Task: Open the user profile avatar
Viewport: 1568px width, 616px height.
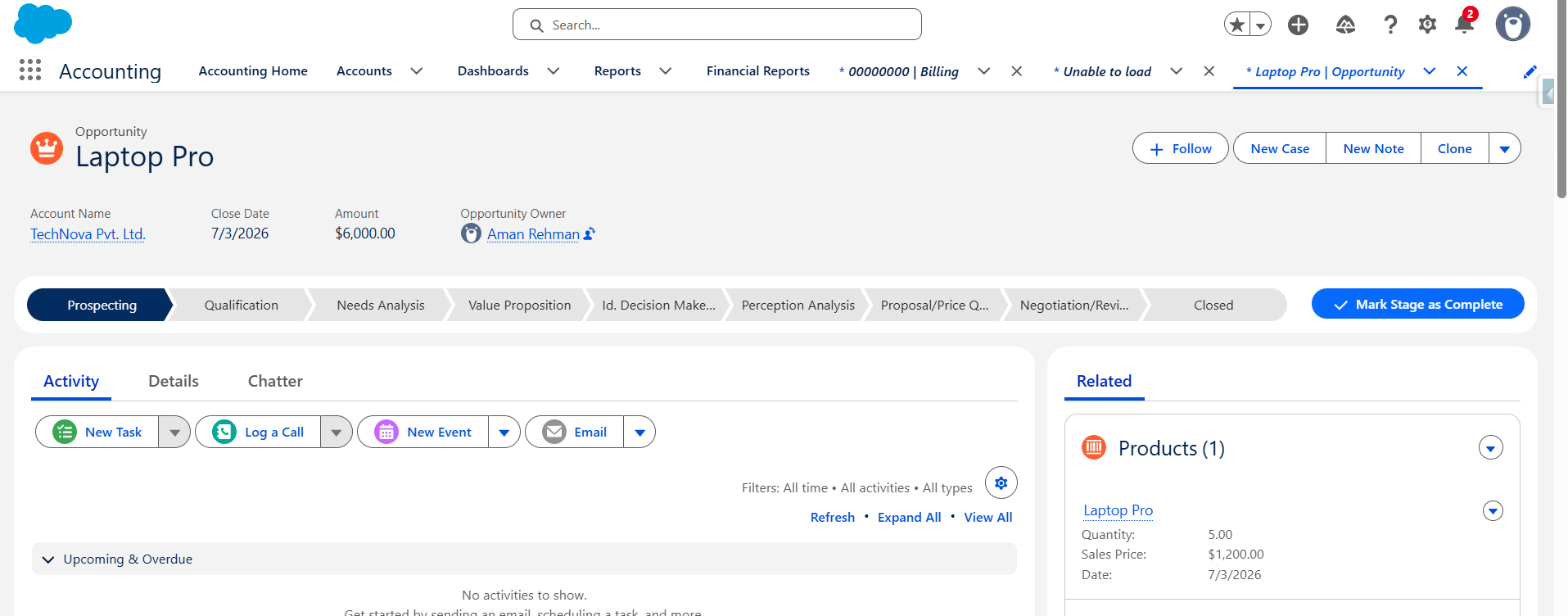Action: pos(1512,24)
